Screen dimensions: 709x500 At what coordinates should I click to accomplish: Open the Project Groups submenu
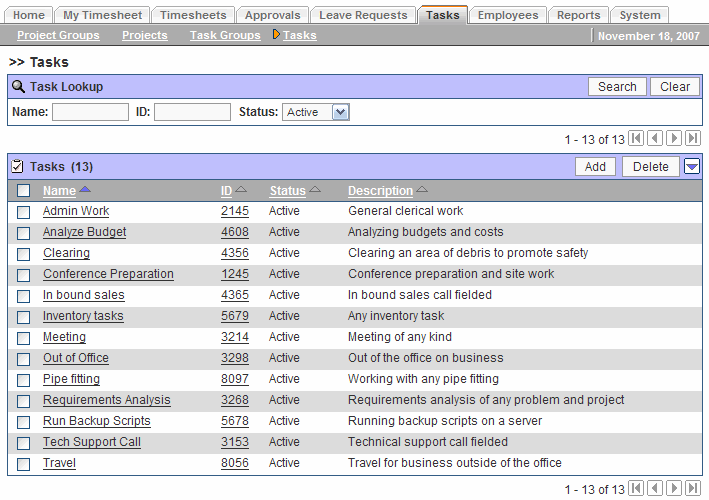click(x=58, y=35)
